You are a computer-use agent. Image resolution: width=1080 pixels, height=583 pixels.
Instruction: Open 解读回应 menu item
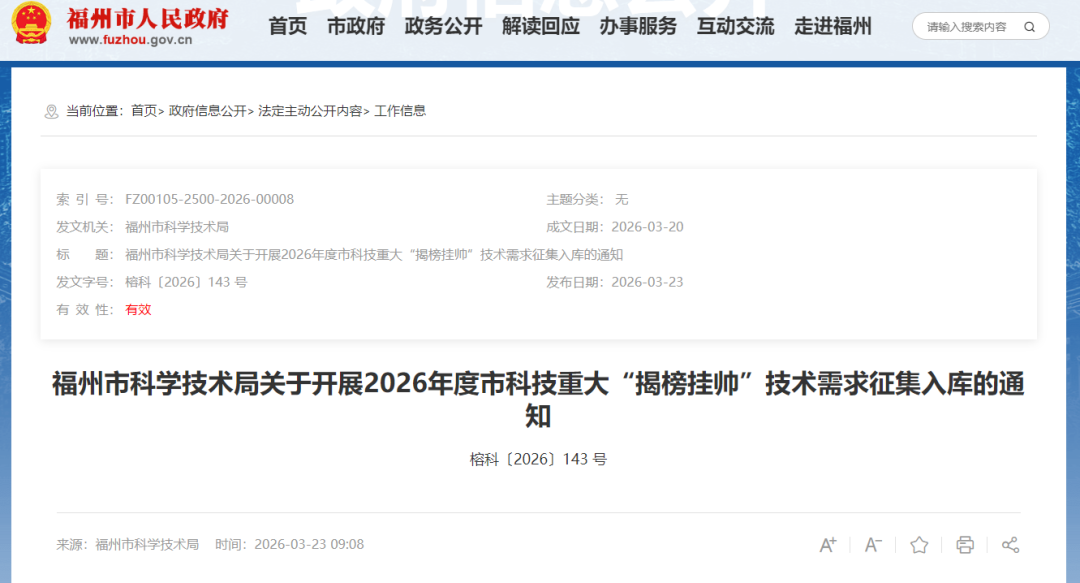[x=541, y=27]
